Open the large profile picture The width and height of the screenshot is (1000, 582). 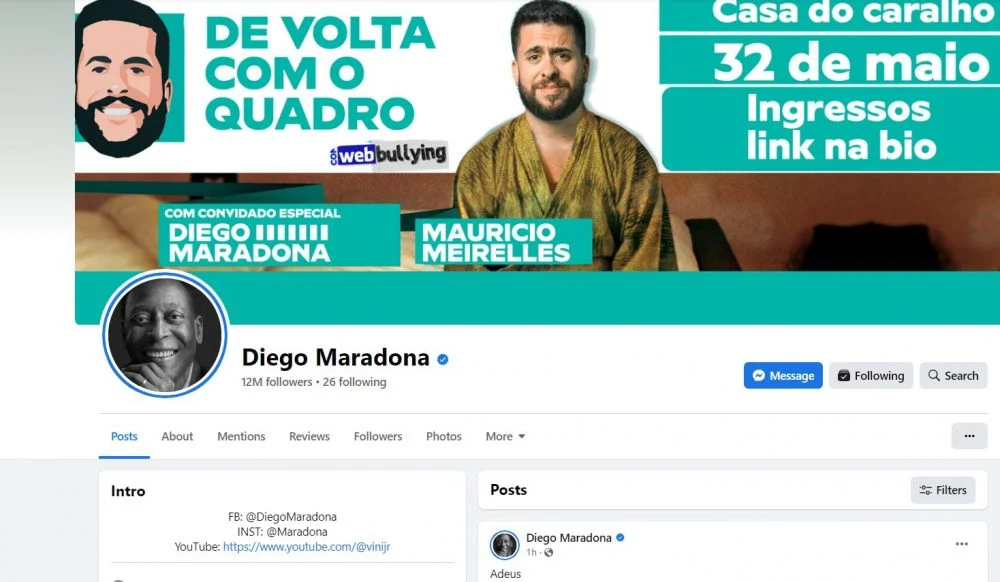(x=165, y=334)
